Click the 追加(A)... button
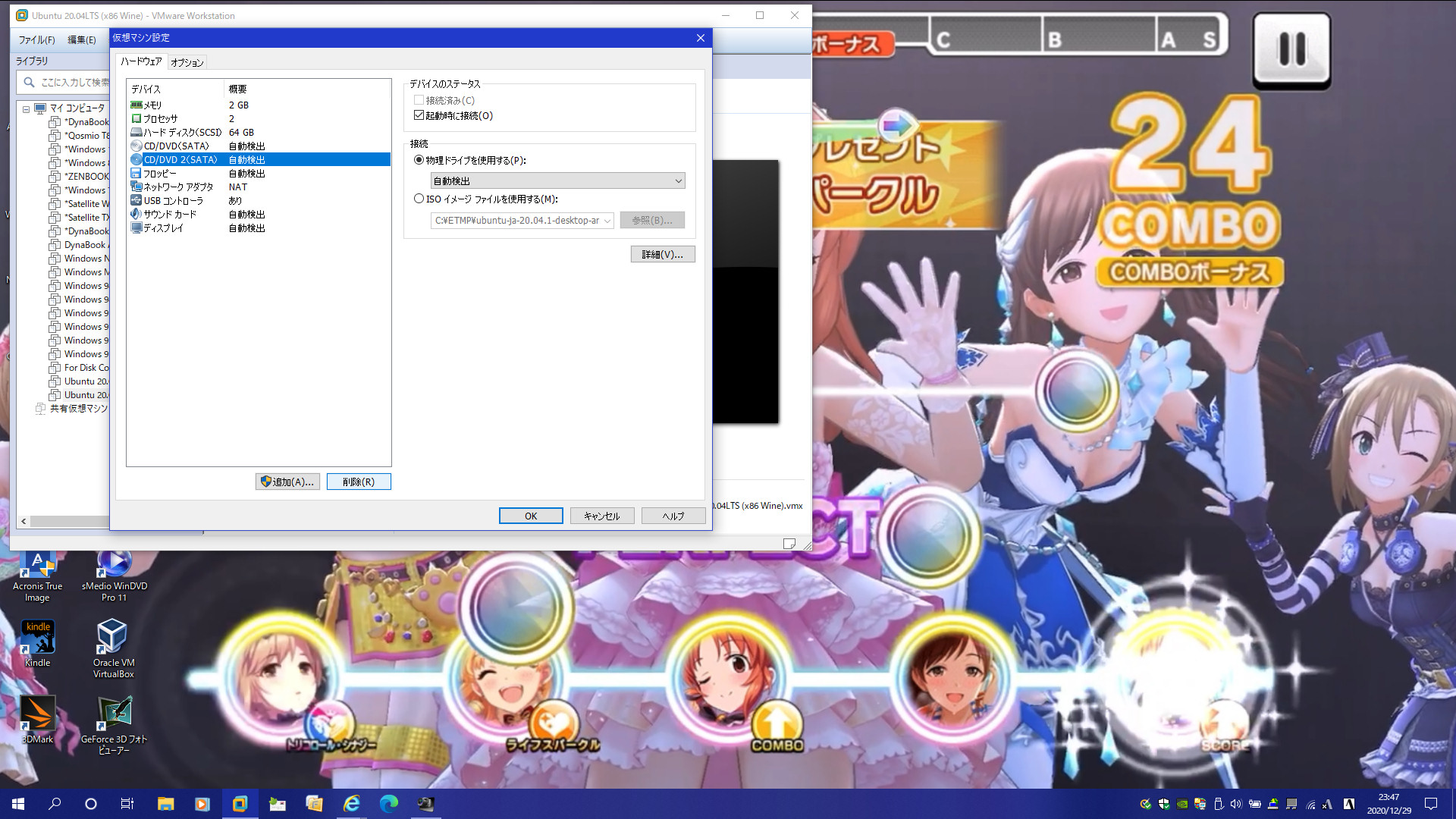This screenshot has height=819, width=1456. point(287,482)
